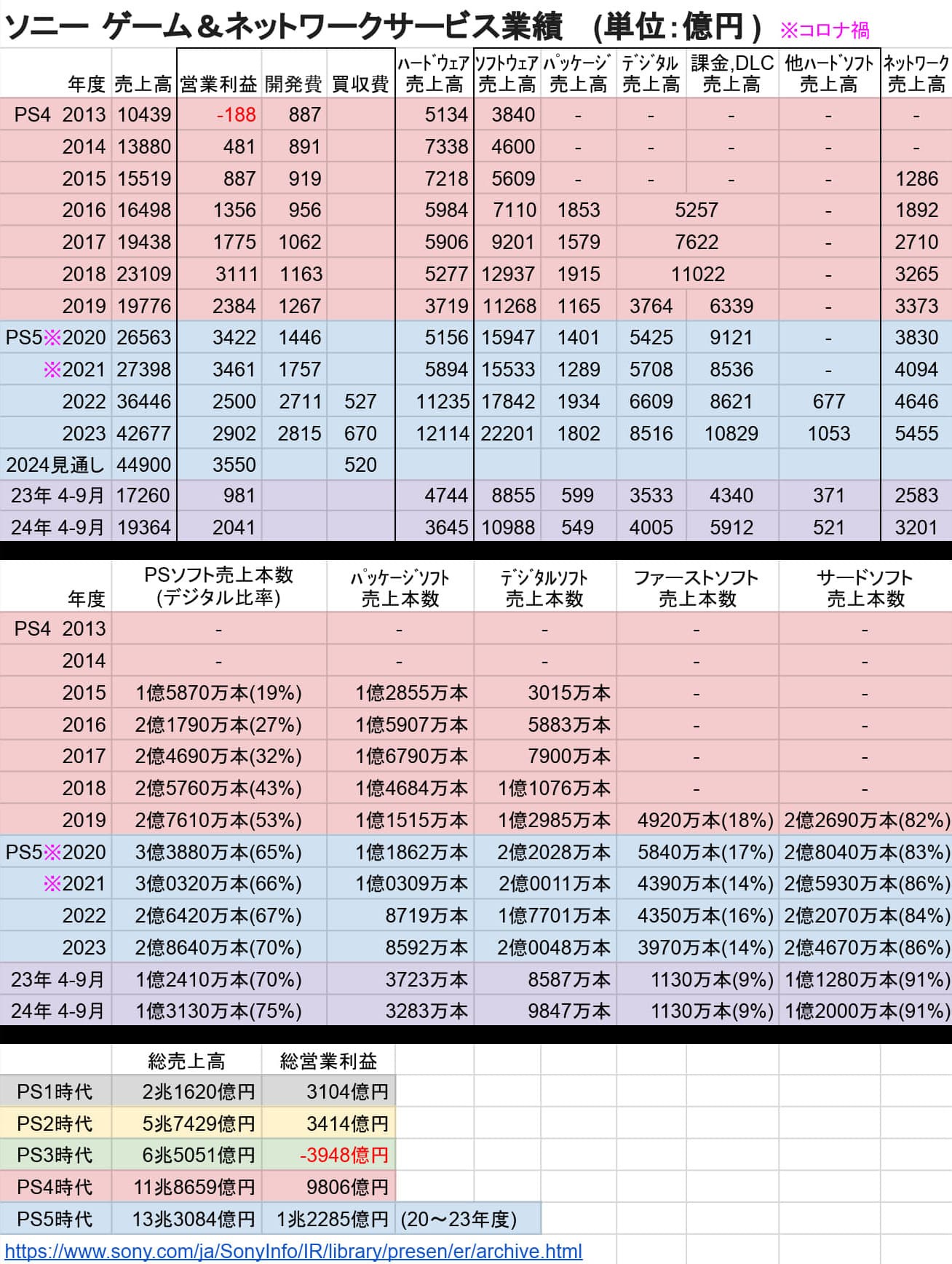The width and height of the screenshot is (952, 1264).
Task: Select the ネットワーク売上高 column header
Action: (916, 74)
